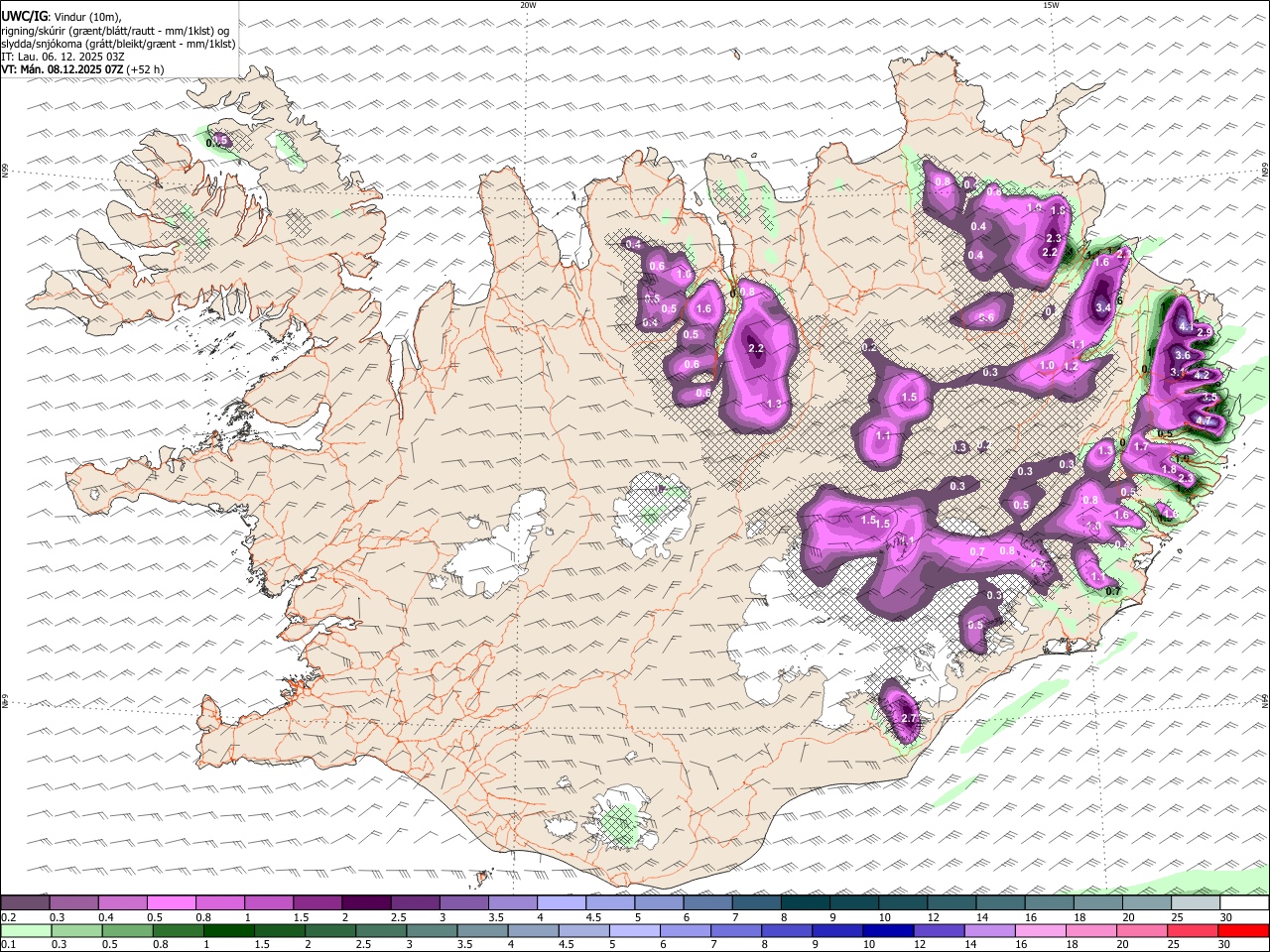Click the bright pink 0.5–0.8 snow legend swatch
The image size is (1270, 952).
point(171,902)
